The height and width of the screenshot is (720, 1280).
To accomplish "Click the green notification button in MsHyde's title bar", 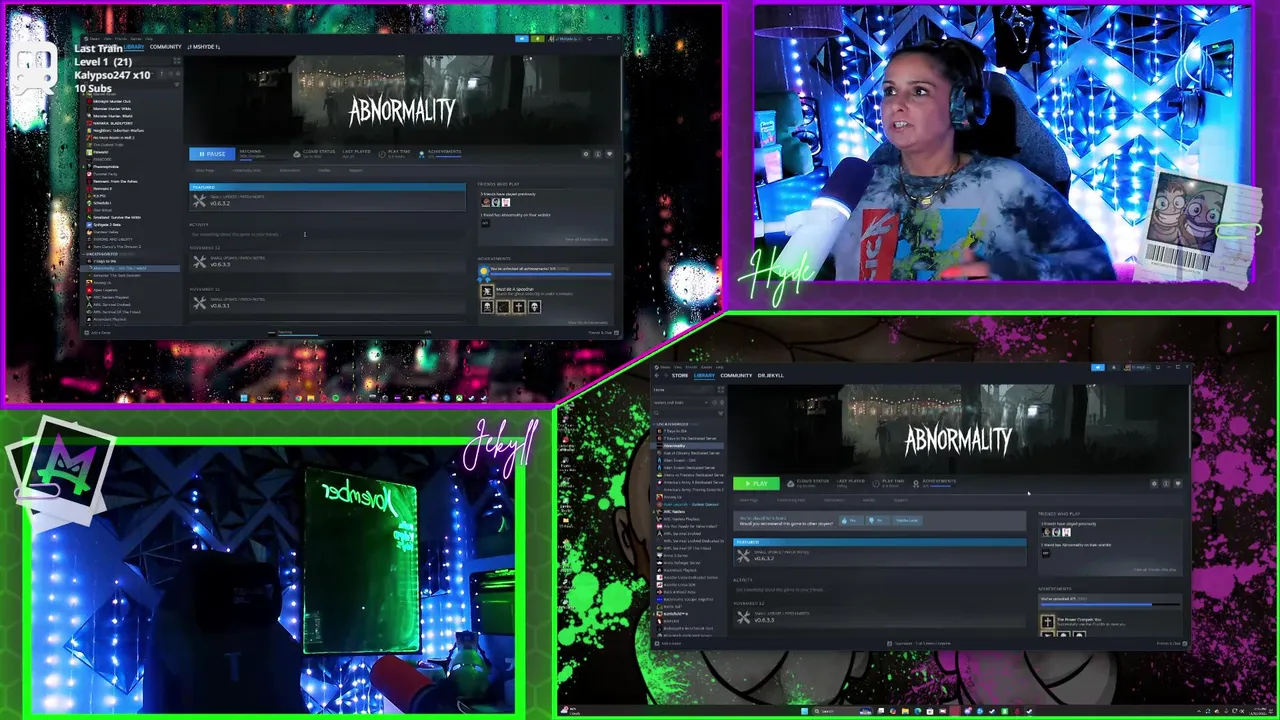I will coord(538,39).
